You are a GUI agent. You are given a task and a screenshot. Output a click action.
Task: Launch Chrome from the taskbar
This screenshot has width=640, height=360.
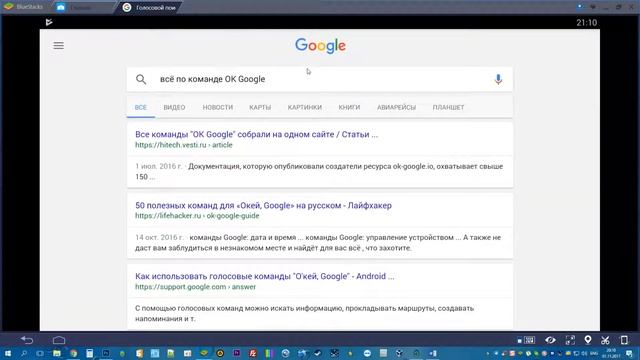point(73,353)
